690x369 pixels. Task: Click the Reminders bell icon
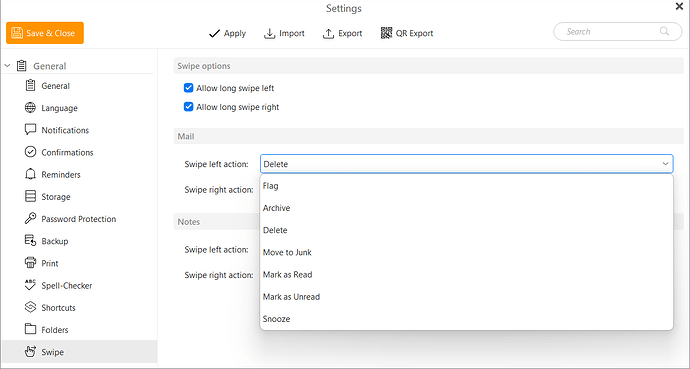30,174
